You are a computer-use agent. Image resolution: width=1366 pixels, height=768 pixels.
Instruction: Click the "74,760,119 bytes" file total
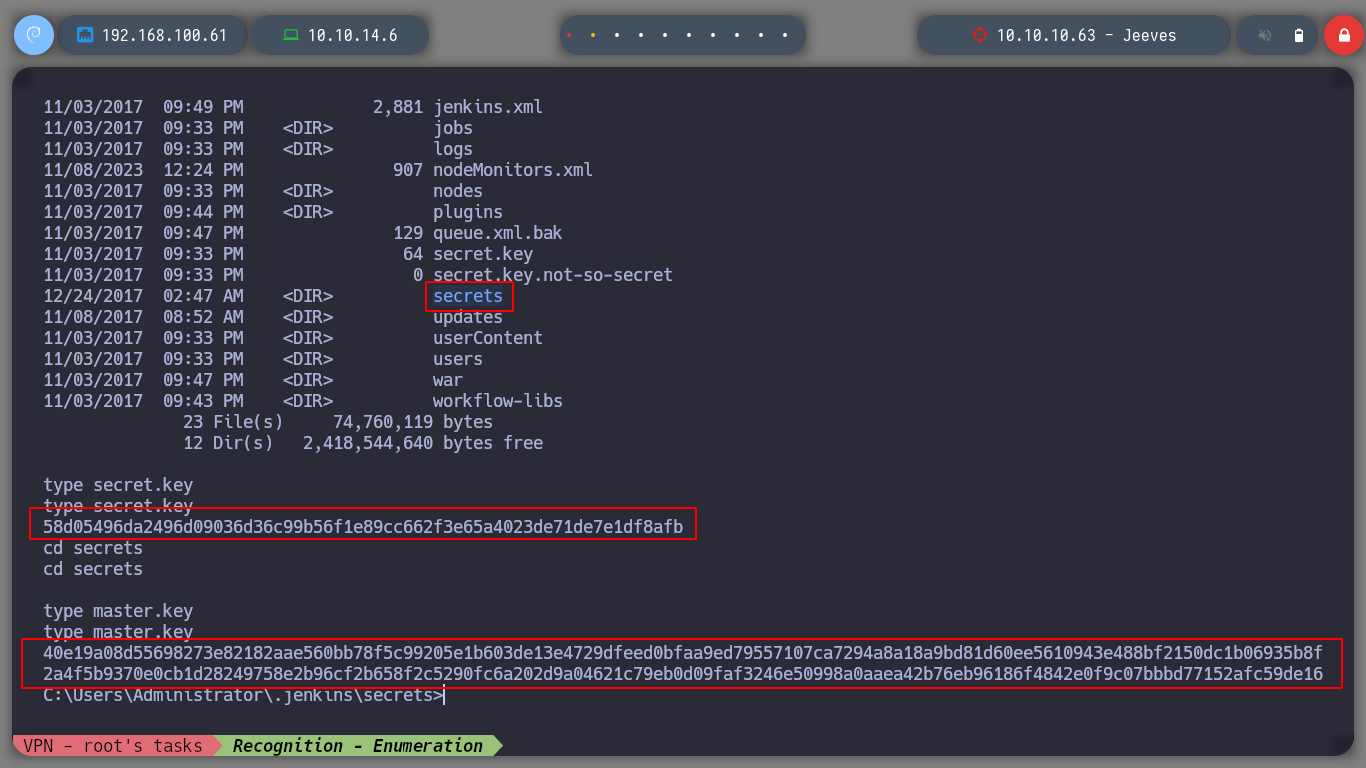(x=413, y=422)
